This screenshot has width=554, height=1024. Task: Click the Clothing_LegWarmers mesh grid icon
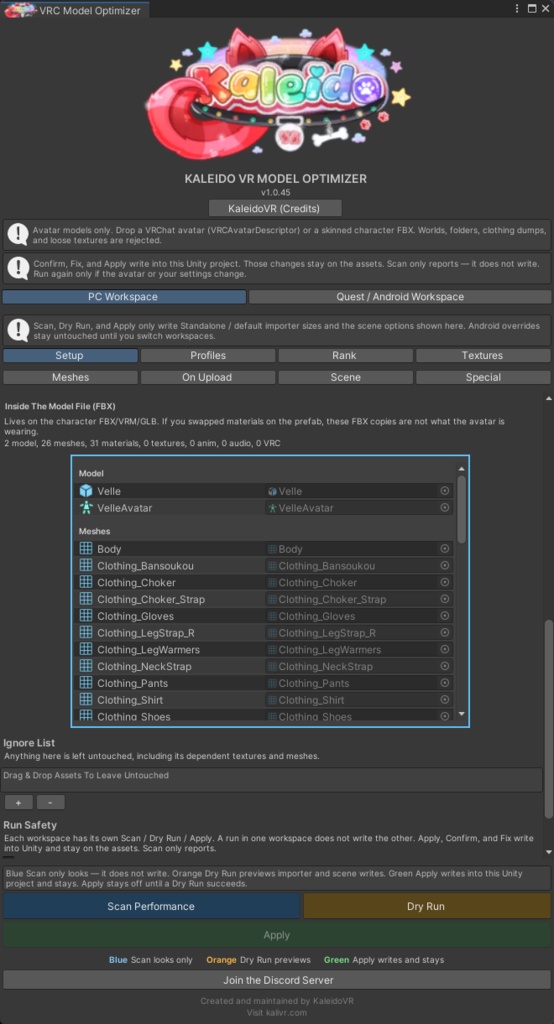coord(86,650)
